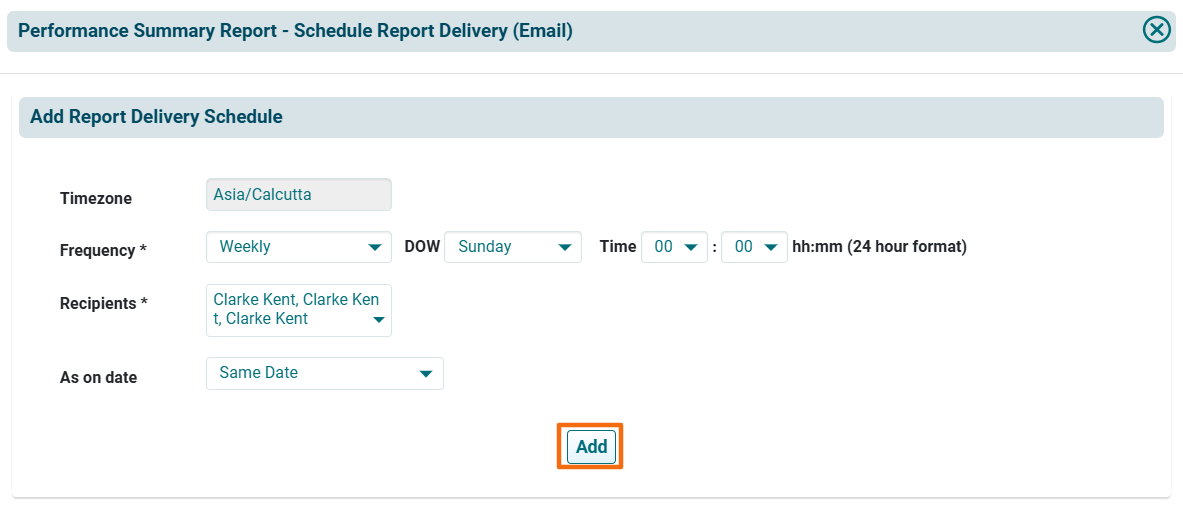Click the Add button
This screenshot has height=507, width=1183.
pos(591,447)
